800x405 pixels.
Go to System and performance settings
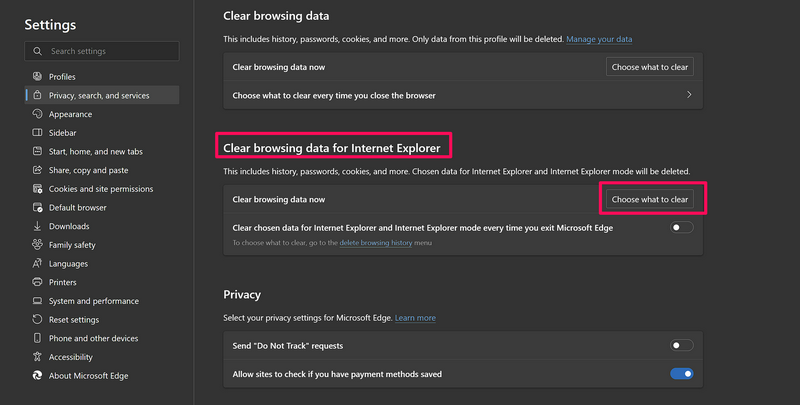click(93, 301)
